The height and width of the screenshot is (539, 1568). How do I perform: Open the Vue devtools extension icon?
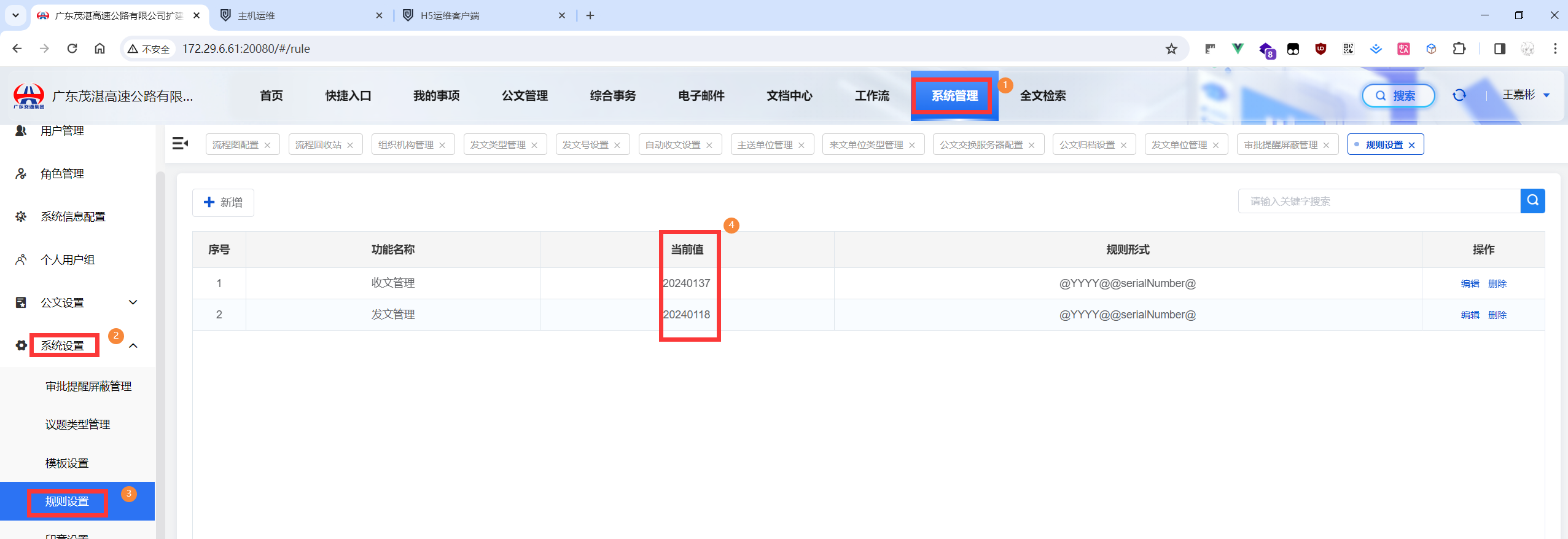coord(1238,49)
